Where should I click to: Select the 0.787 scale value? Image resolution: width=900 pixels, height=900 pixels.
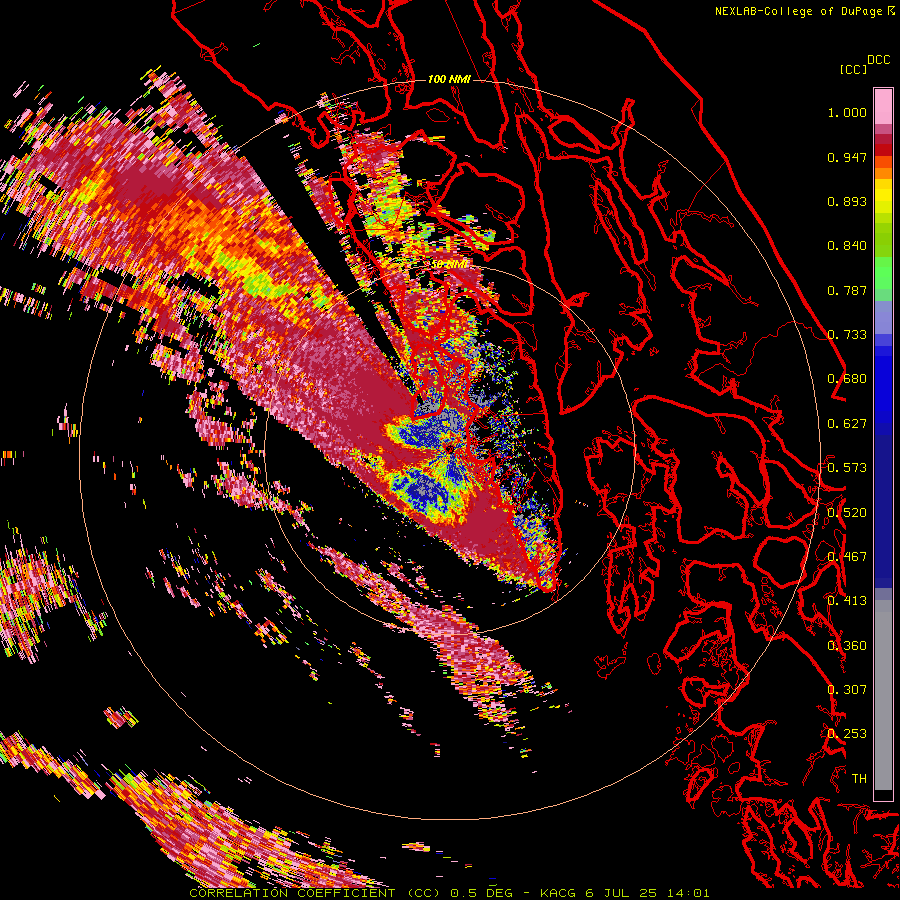tap(847, 290)
